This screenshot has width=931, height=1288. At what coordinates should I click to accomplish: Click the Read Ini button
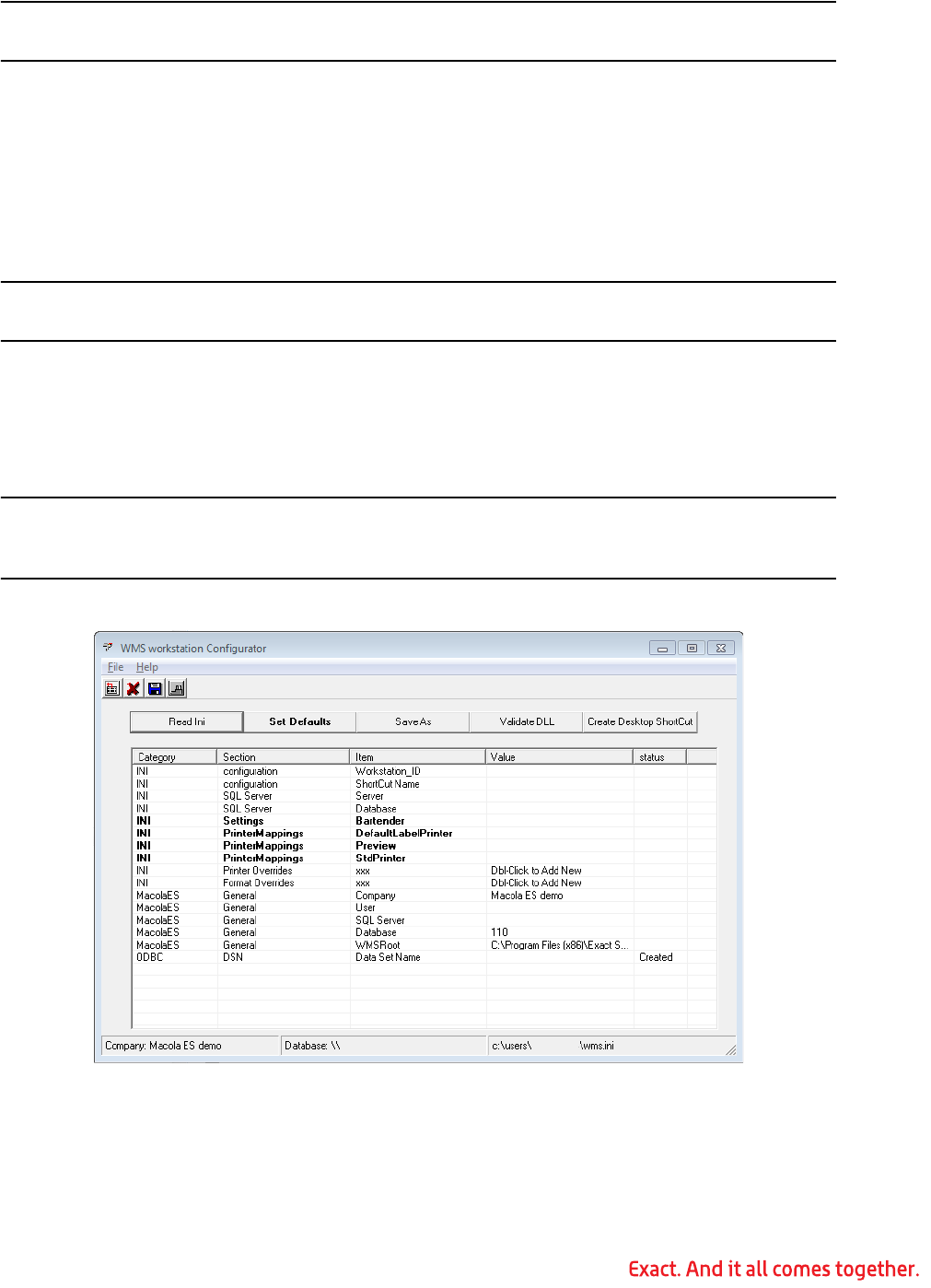tap(187, 721)
